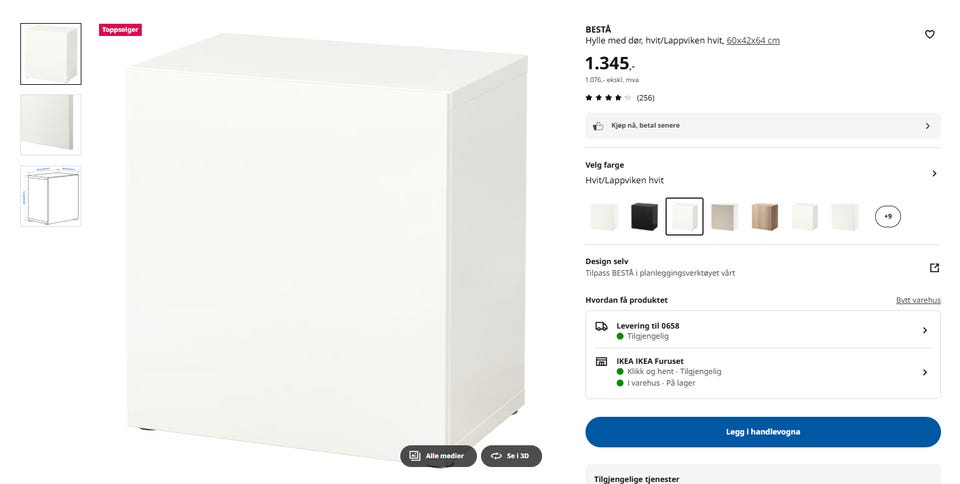Add product to favorites with heart icon
Image resolution: width=960 pixels, height=484 pixels.
pos(929,34)
